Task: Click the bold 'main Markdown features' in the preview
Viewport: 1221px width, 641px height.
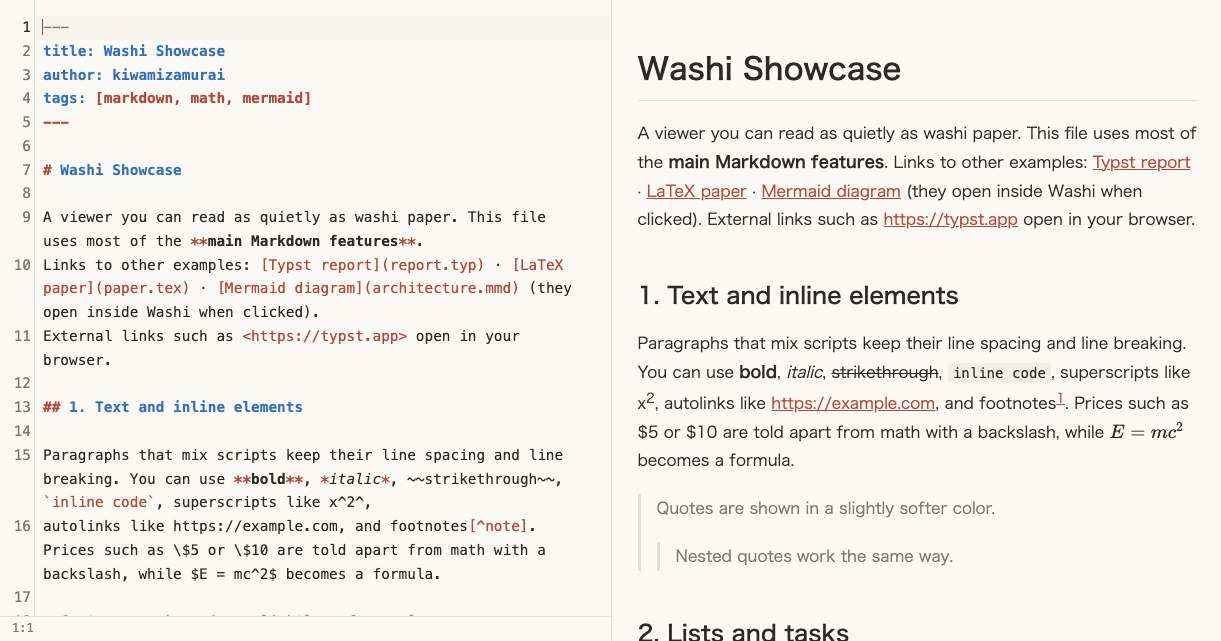Action: (776, 162)
